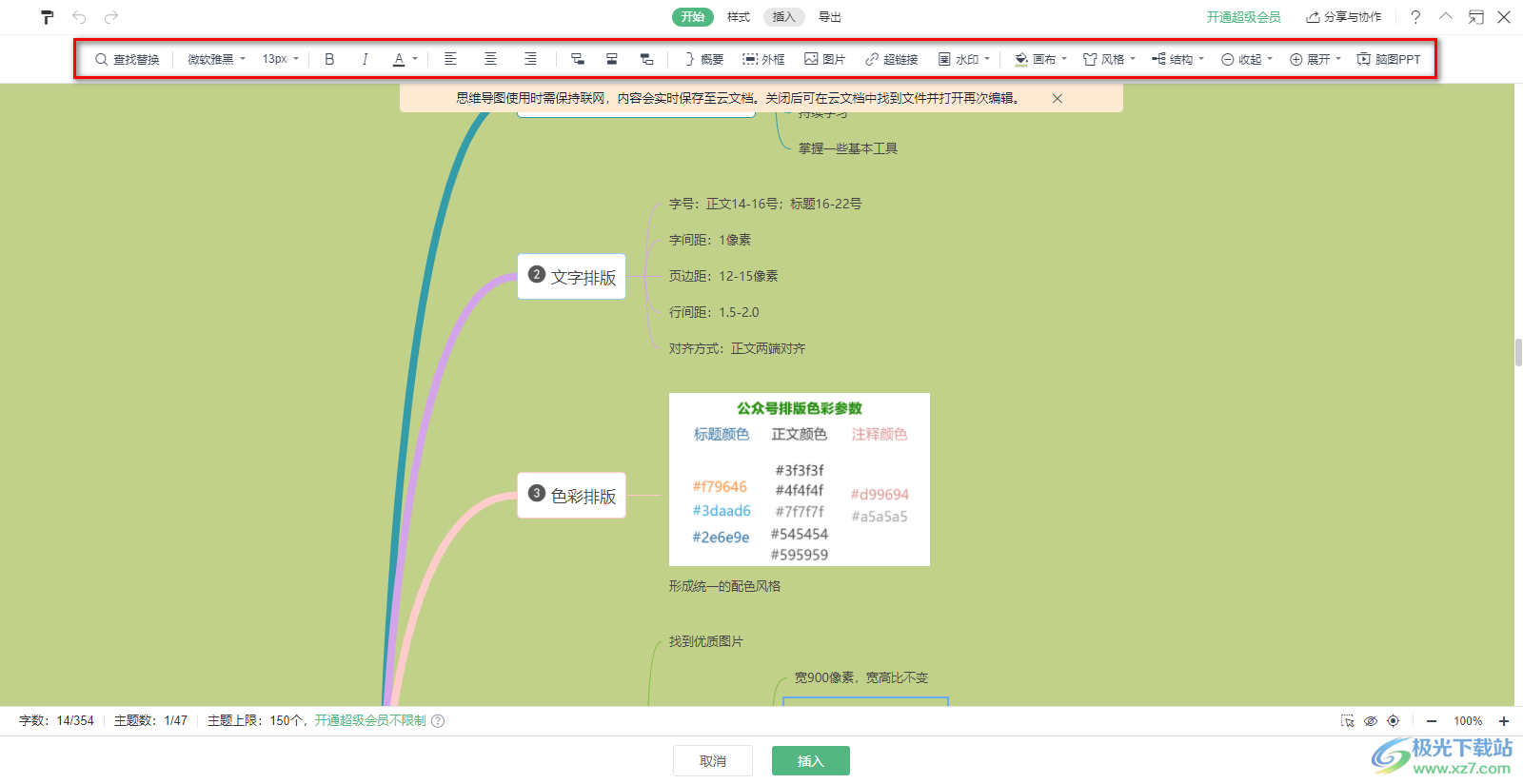This screenshot has height=784, width=1523.
Task: Click the locate center target icon
Action: [x=1394, y=721]
